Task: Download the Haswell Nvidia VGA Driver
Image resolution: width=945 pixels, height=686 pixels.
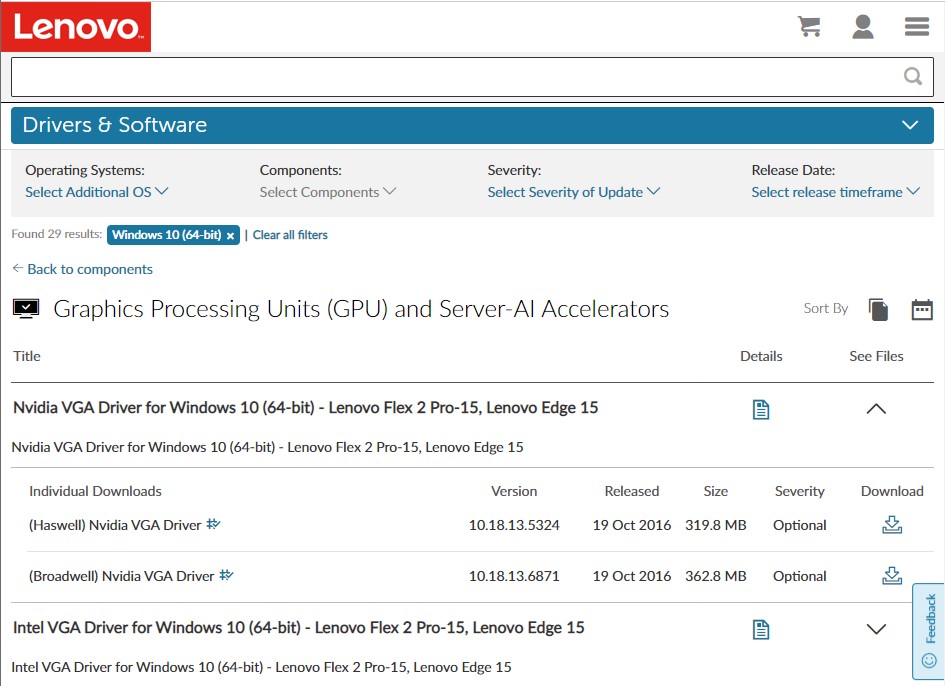Action: [892, 525]
